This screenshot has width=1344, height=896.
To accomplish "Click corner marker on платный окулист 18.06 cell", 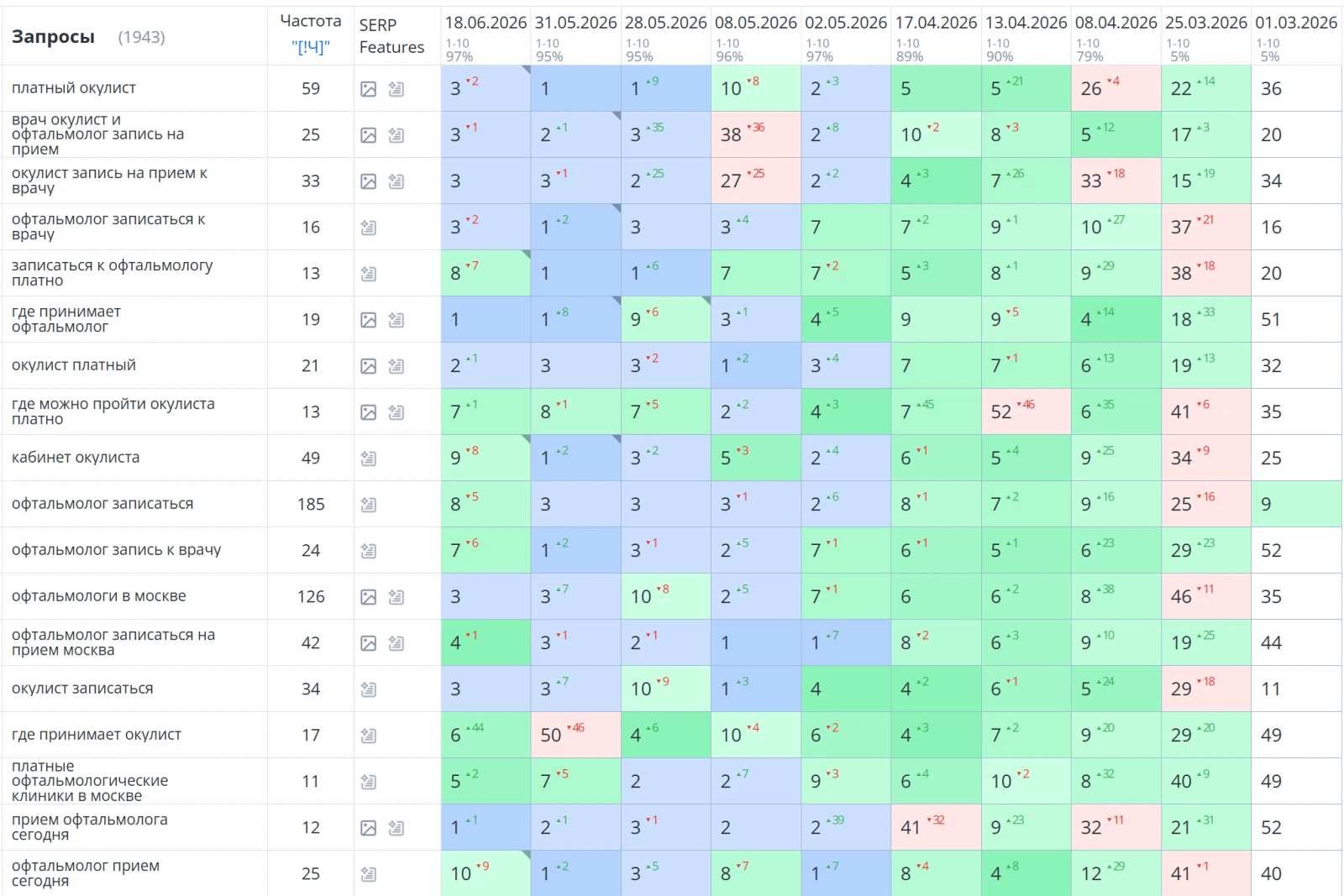I will pyautogui.click(x=526, y=70).
